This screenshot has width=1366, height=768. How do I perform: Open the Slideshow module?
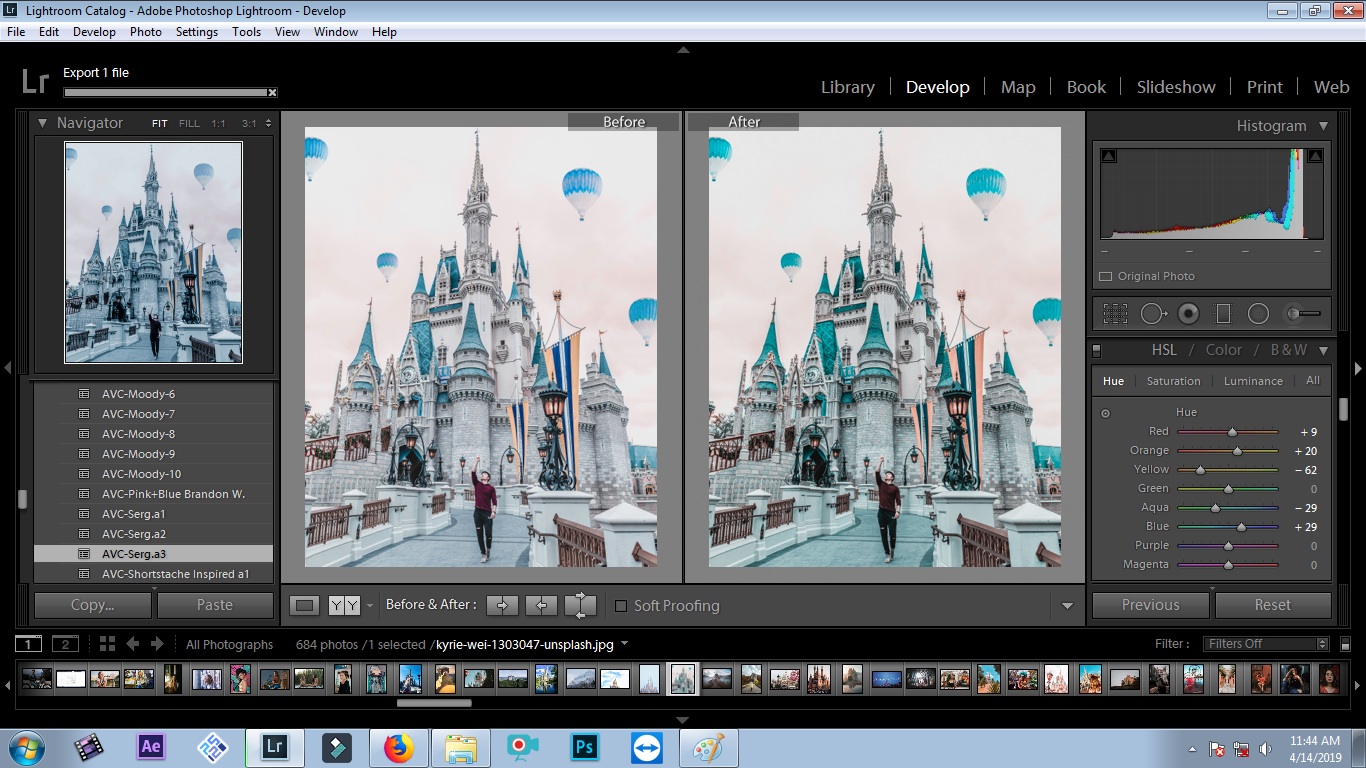point(1175,87)
